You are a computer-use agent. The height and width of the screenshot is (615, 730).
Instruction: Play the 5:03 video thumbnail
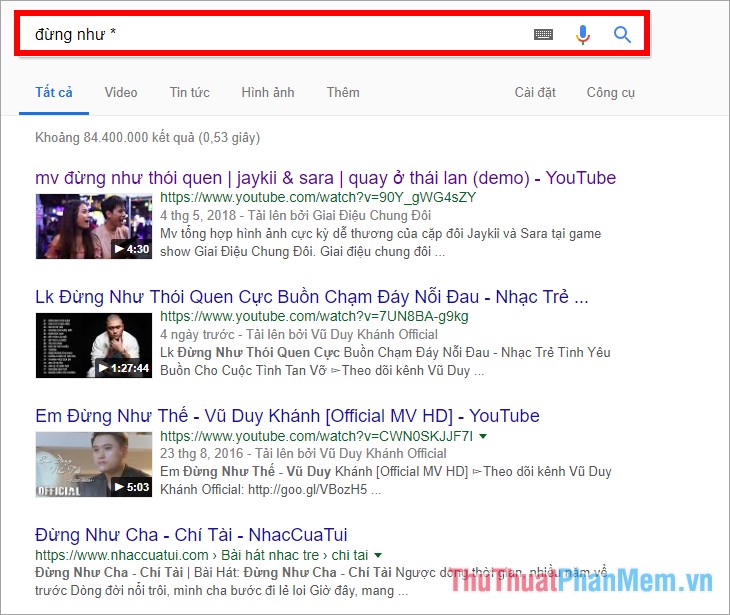94,464
